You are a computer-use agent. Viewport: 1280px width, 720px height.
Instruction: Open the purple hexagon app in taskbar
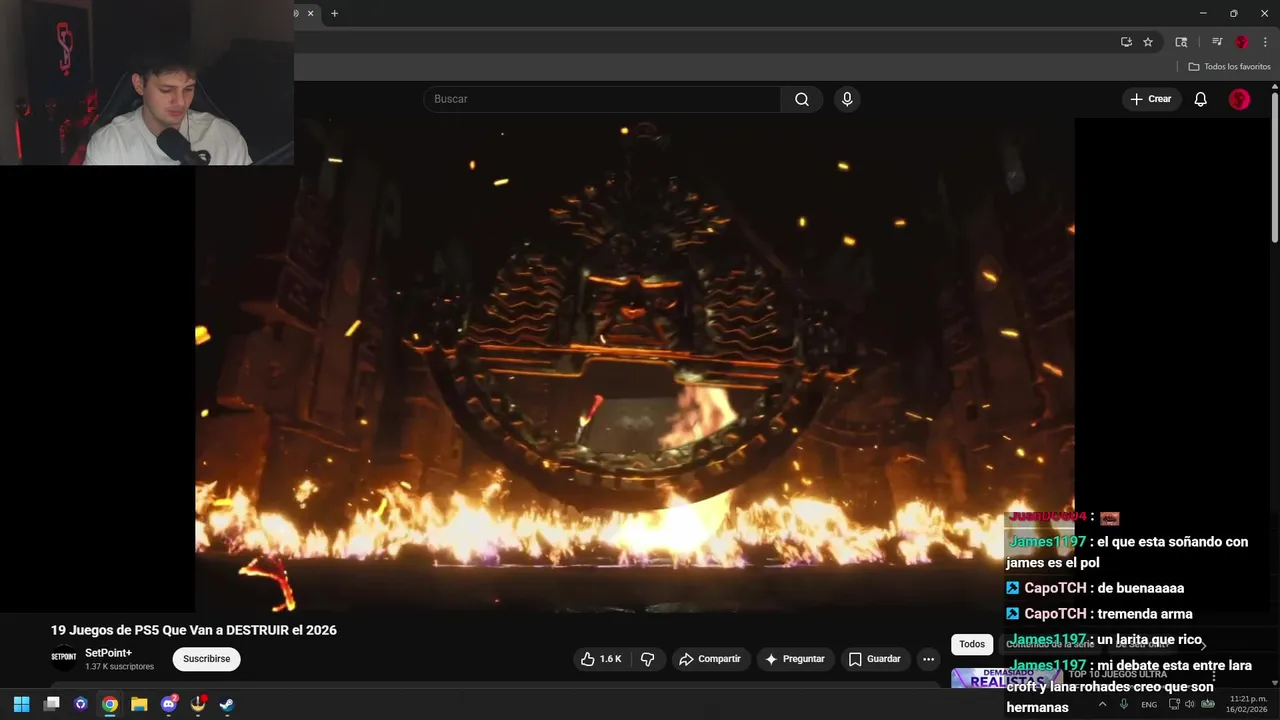pos(81,704)
